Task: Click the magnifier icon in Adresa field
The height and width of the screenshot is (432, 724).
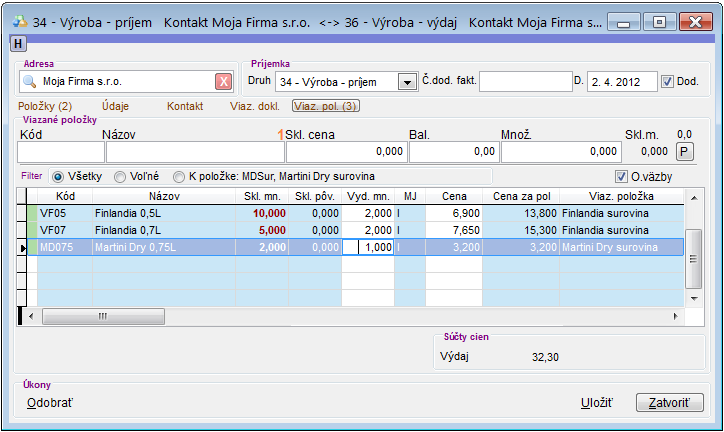Action: tap(30, 82)
